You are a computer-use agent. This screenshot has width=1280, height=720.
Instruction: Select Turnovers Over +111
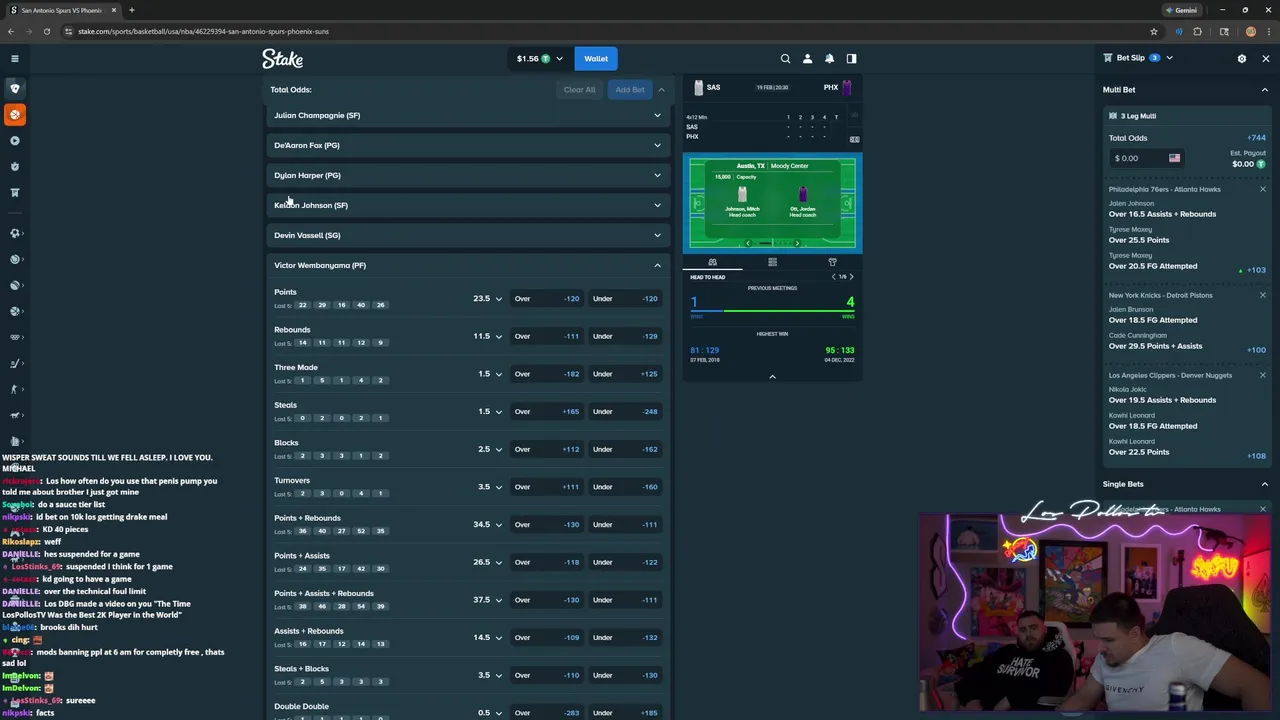click(x=547, y=487)
